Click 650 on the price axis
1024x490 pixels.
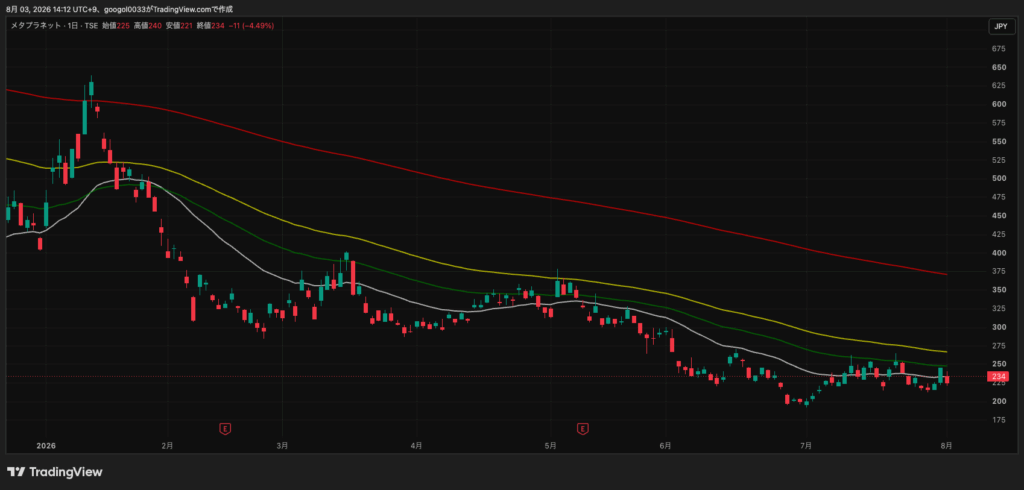(999, 67)
